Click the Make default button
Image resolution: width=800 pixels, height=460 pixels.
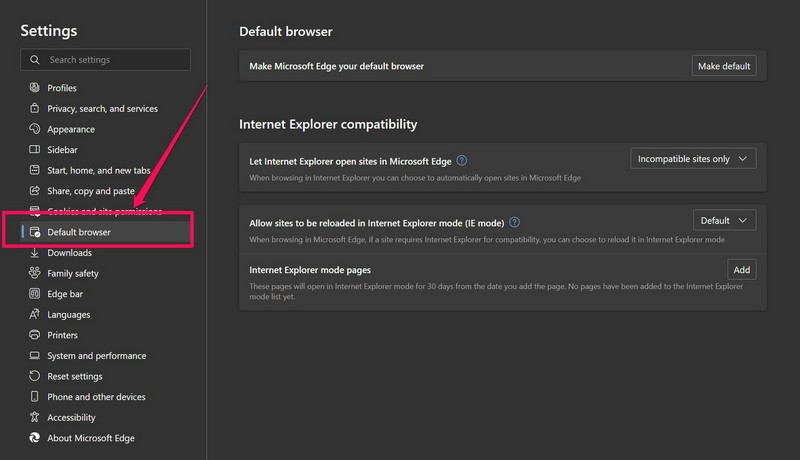point(723,66)
